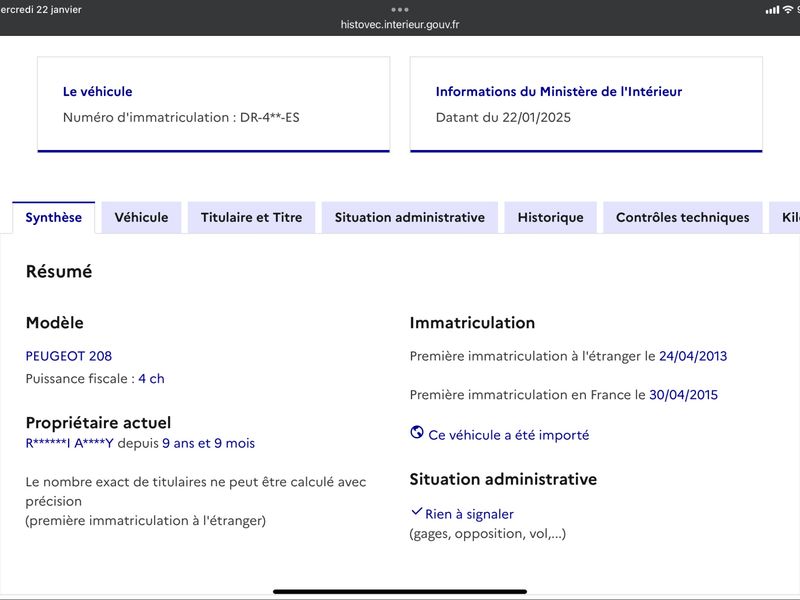Click the PEUGEOT 208 model text

click(69, 356)
